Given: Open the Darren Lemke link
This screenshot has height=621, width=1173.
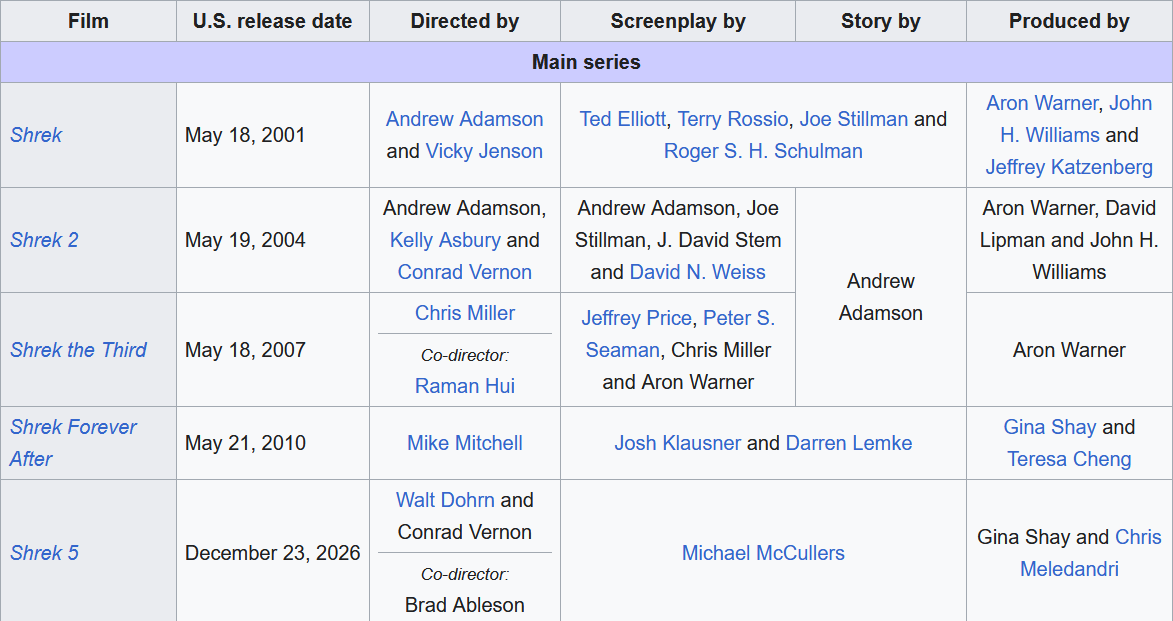Looking at the screenshot, I should 849,443.
